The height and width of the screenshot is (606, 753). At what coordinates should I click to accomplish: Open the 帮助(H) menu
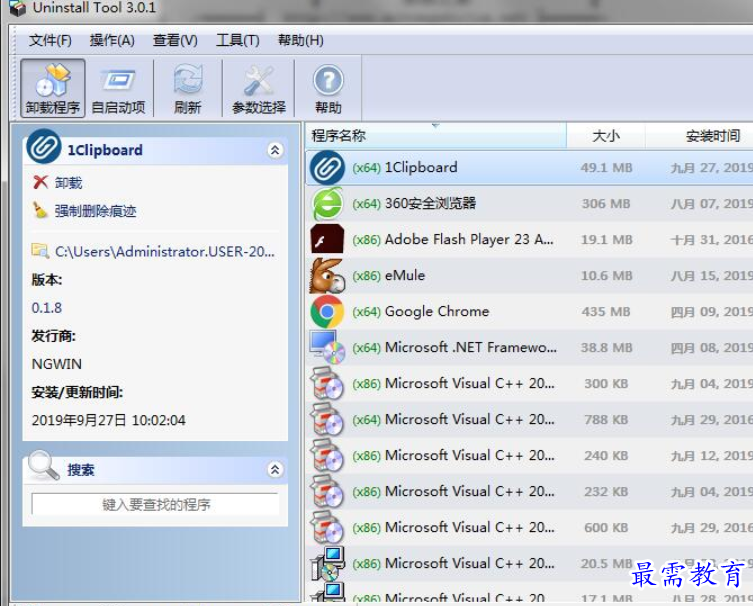pyautogui.click(x=301, y=40)
